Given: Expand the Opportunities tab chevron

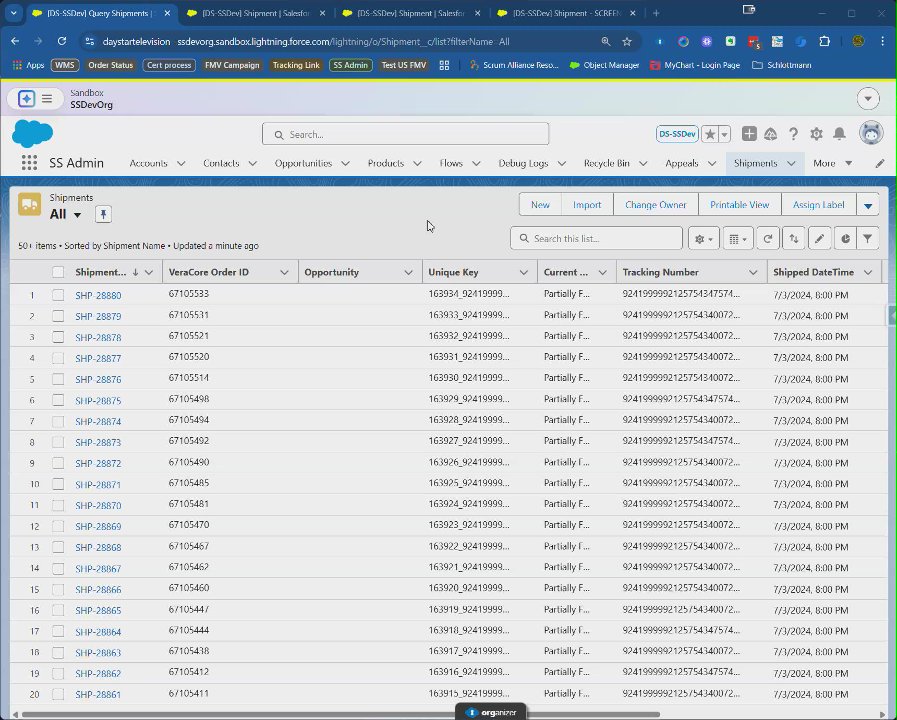Looking at the screenshot, I should (x=346, y=164).
